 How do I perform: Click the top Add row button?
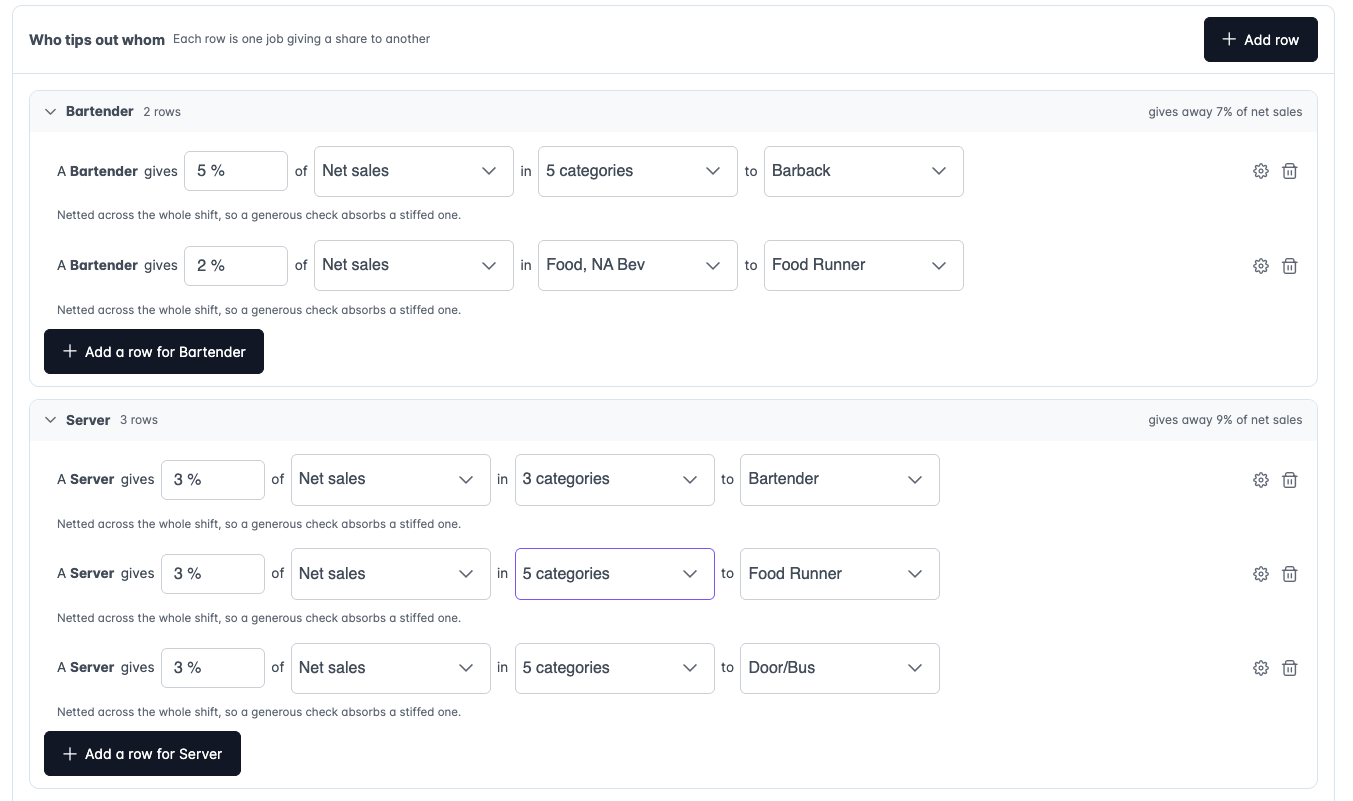click(1260, 40)
